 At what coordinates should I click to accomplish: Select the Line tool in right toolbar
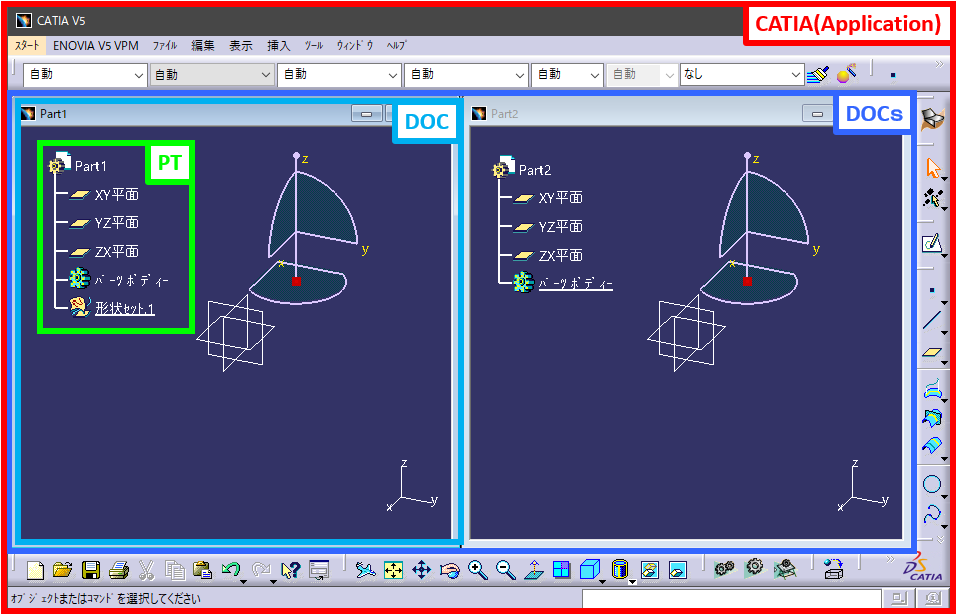pos(932,321)
